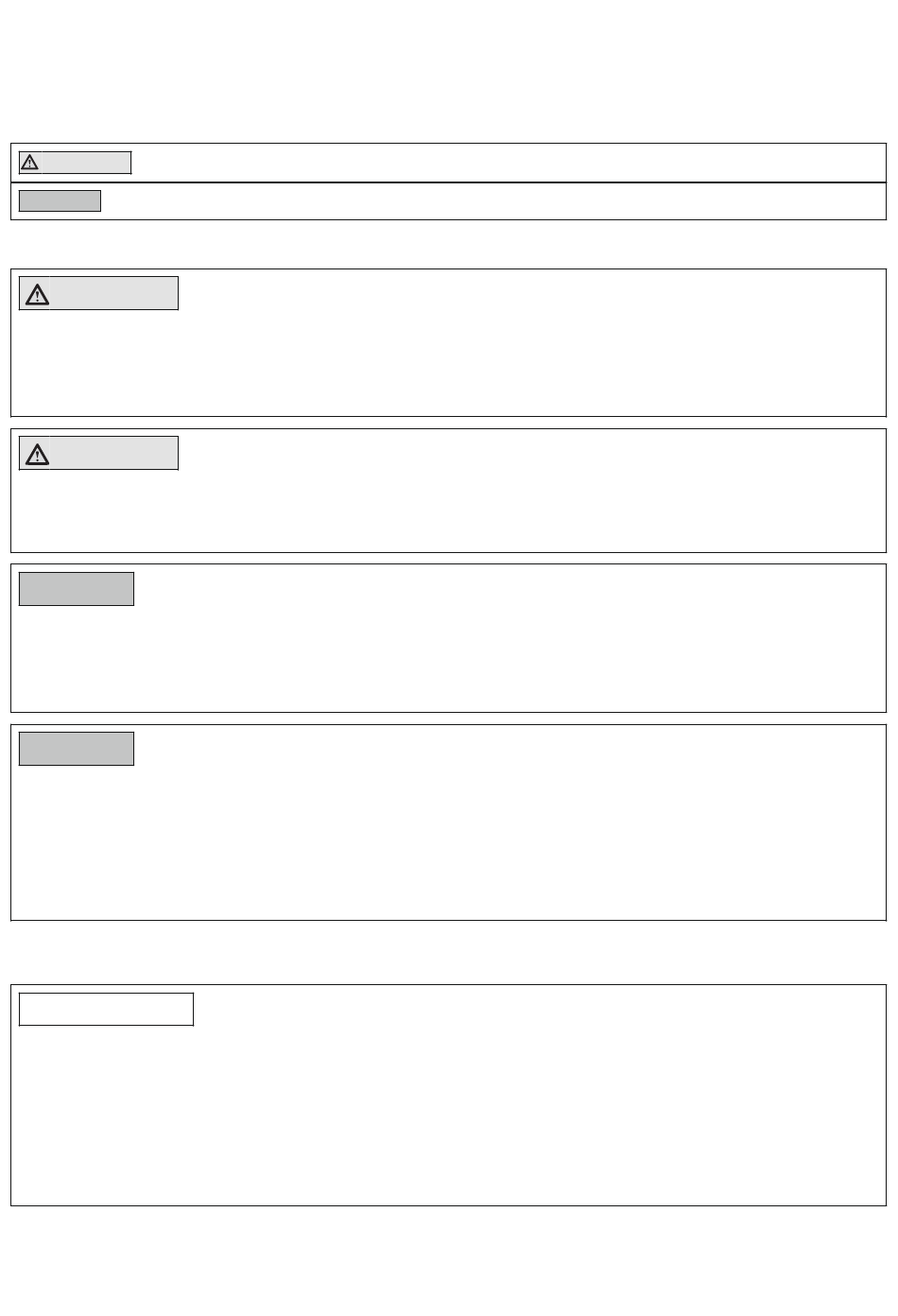The image size is (898, 1316).
Task: Click the white outlined label in the last section
Action: point(106,1009)
